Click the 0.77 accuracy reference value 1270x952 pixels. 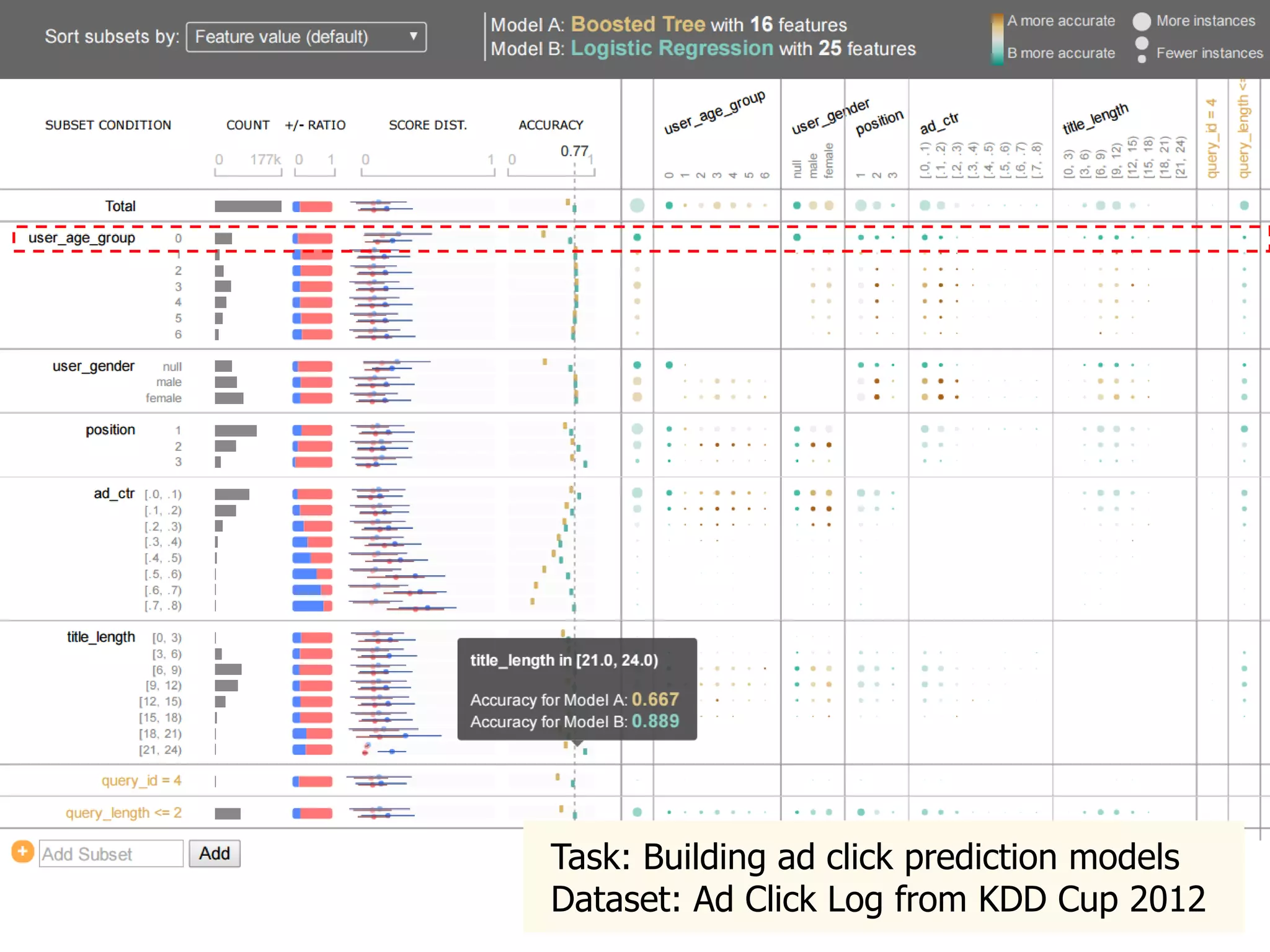574,151
